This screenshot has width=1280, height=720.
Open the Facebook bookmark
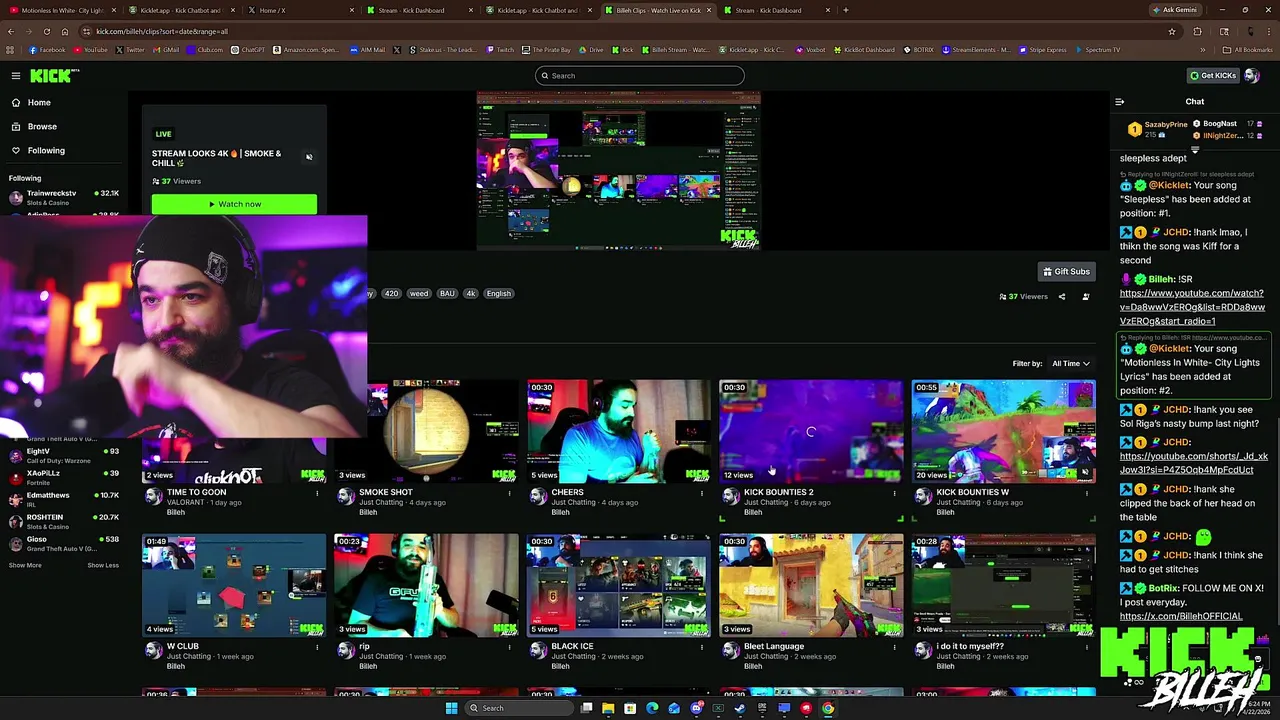point(47,50)
